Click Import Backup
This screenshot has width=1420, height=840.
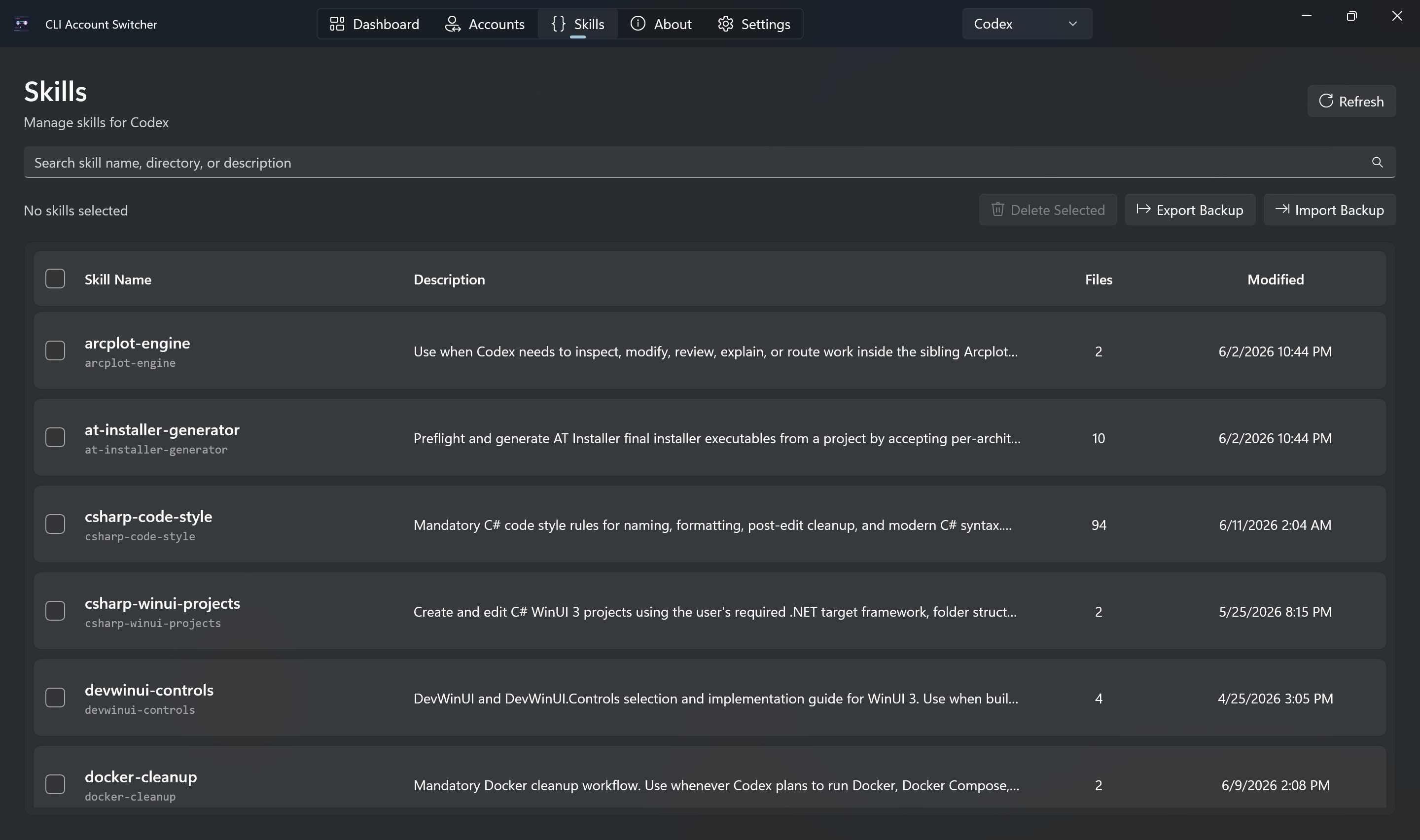(1329, 210)
